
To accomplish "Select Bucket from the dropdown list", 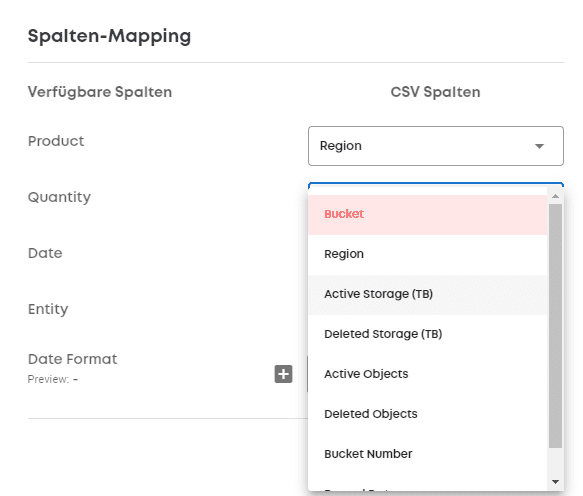I will pos(428,214).
